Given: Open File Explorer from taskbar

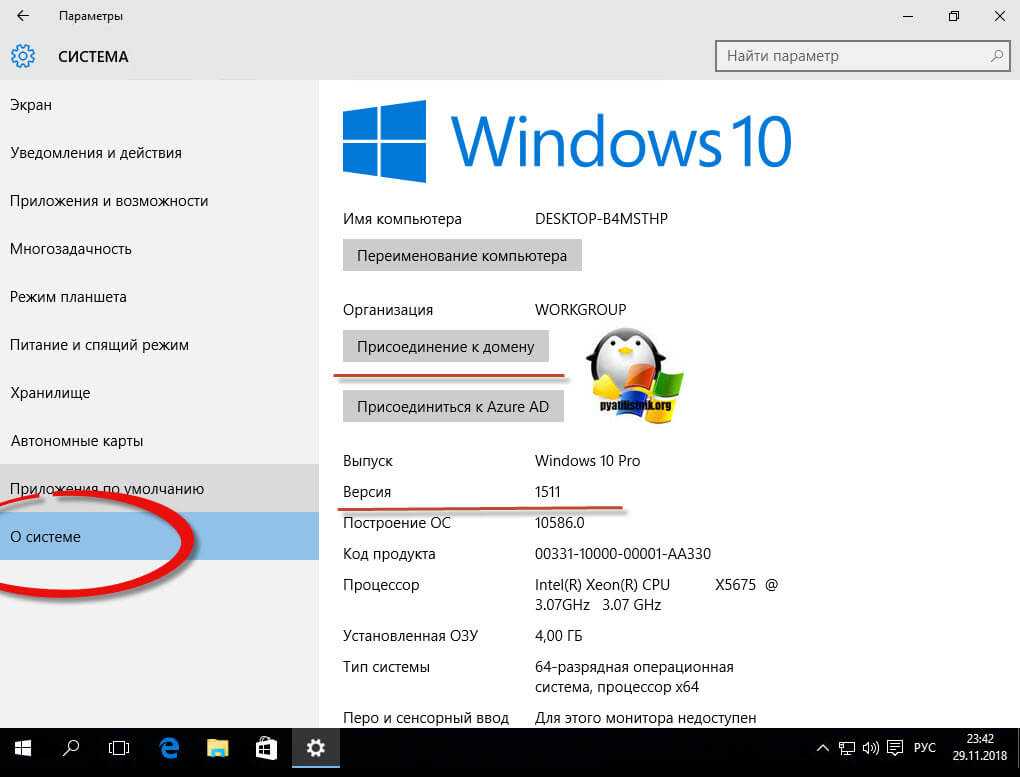Looking at the screenshot, I should (218, 747).
